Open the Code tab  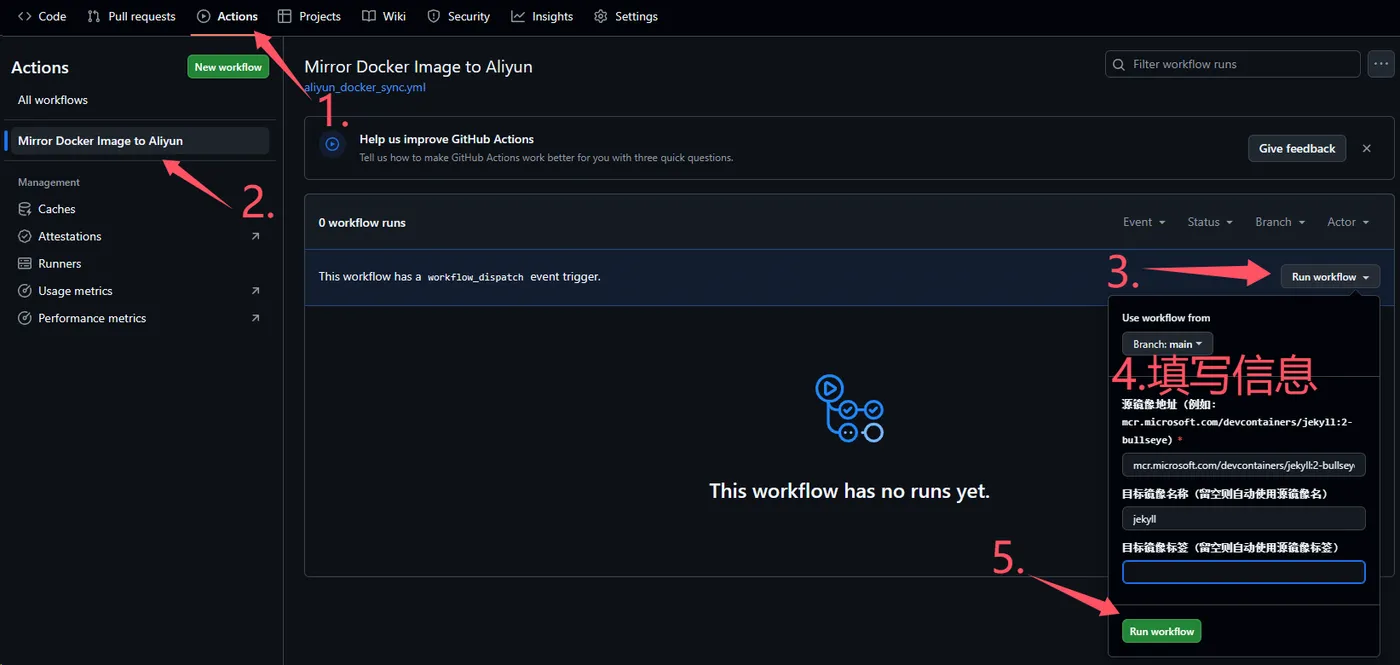click(x=42, y=16)
